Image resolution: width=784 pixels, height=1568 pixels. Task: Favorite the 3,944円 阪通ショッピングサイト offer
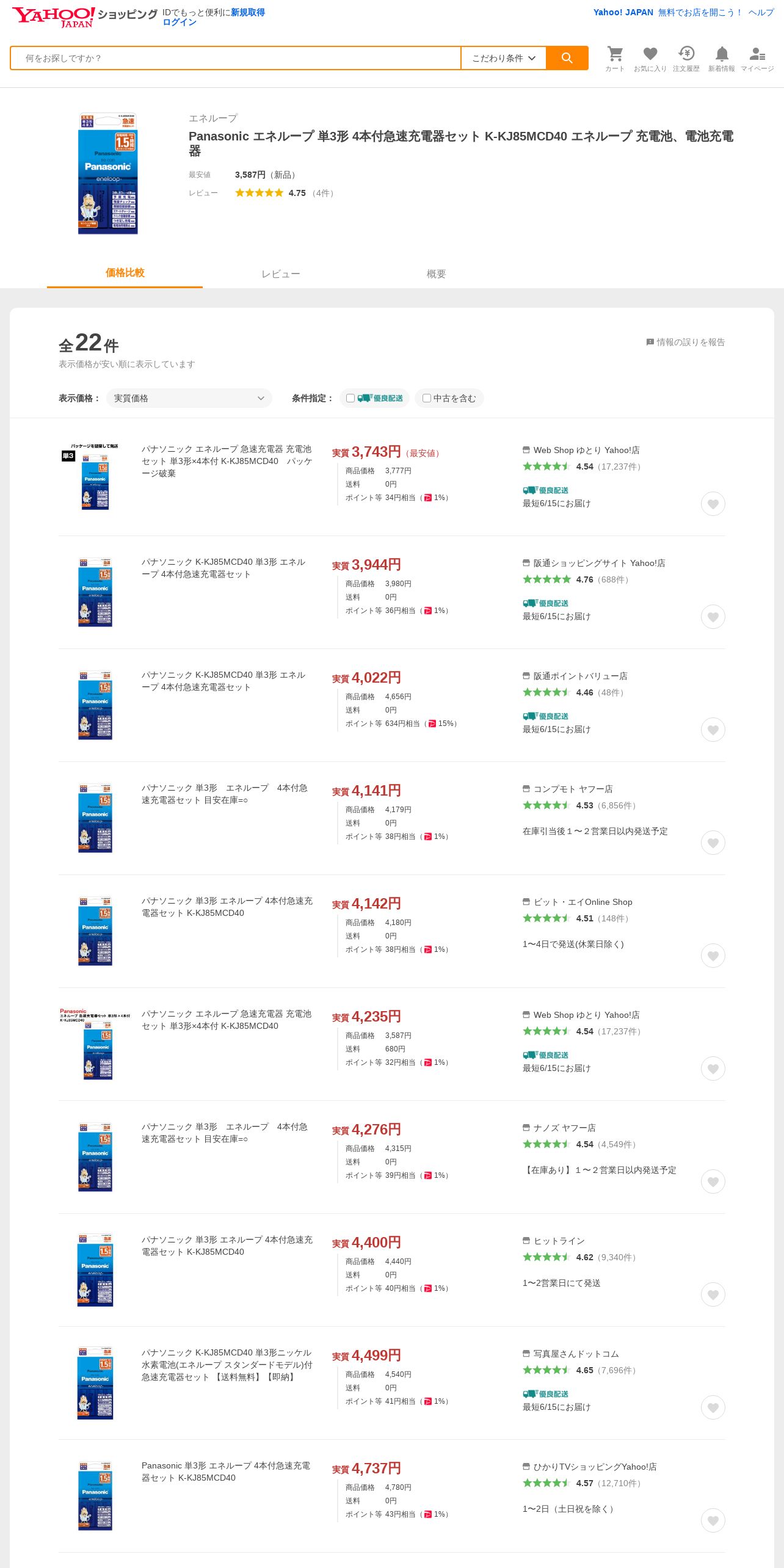coord(713,617)
